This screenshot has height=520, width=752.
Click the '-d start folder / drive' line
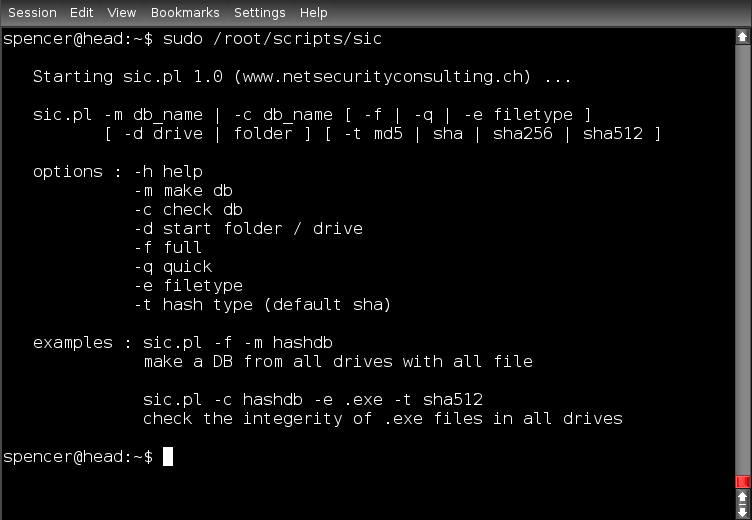pyautogui.click(x=247, y=229)
